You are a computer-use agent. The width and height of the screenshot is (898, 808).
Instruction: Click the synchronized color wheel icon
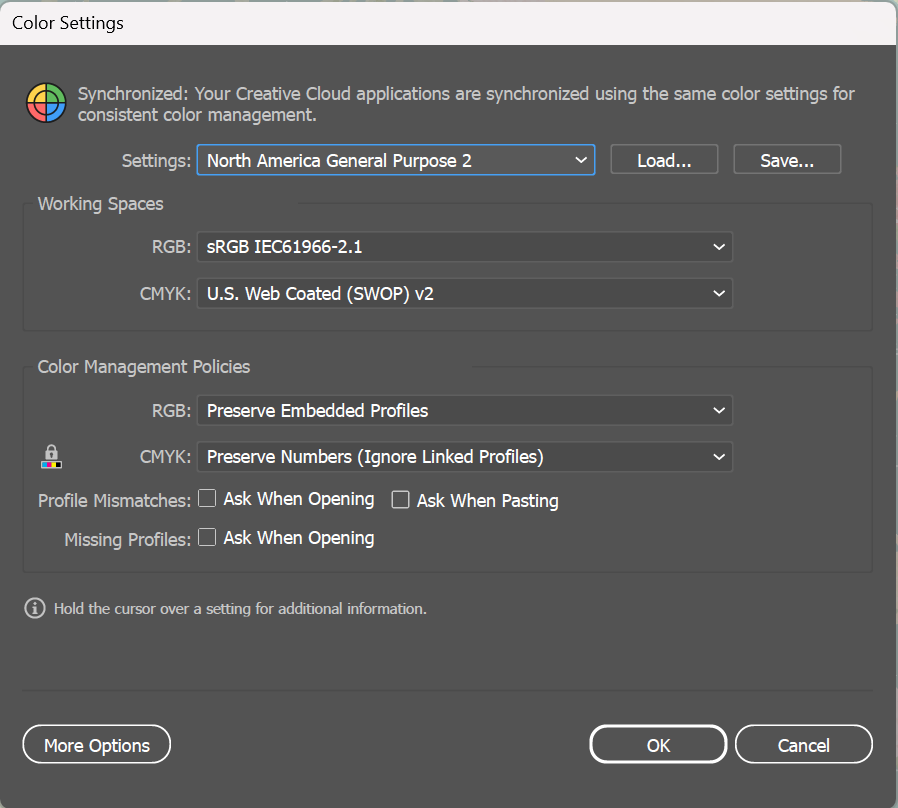[x=46, y=102]
